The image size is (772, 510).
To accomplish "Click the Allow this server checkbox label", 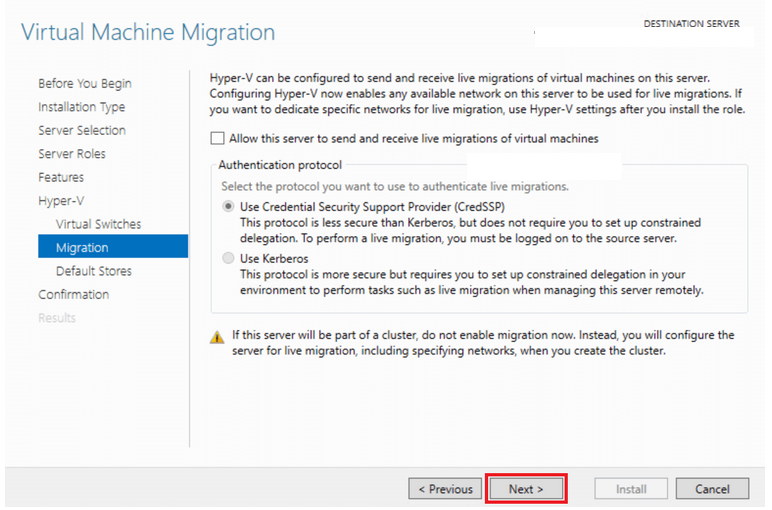I will 414,139.
